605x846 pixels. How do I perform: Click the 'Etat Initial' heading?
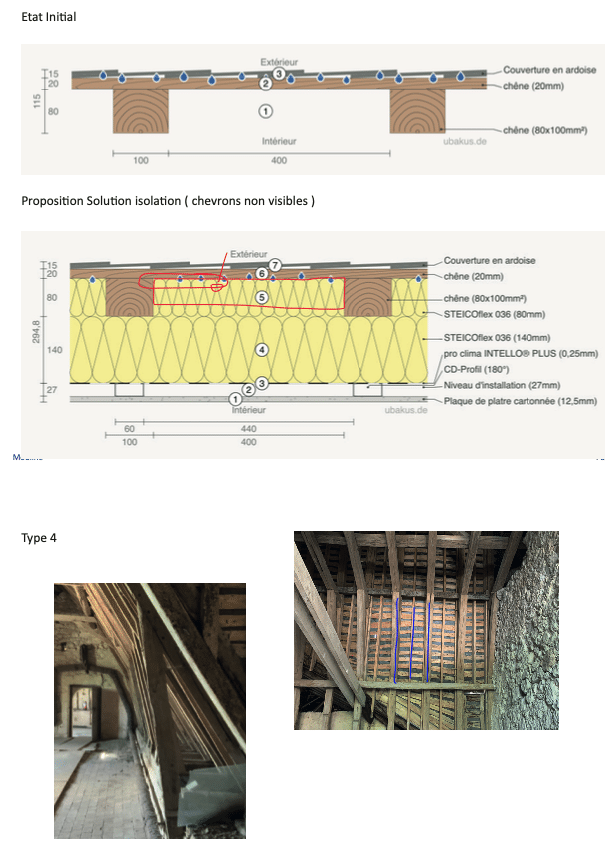[48, 17]
